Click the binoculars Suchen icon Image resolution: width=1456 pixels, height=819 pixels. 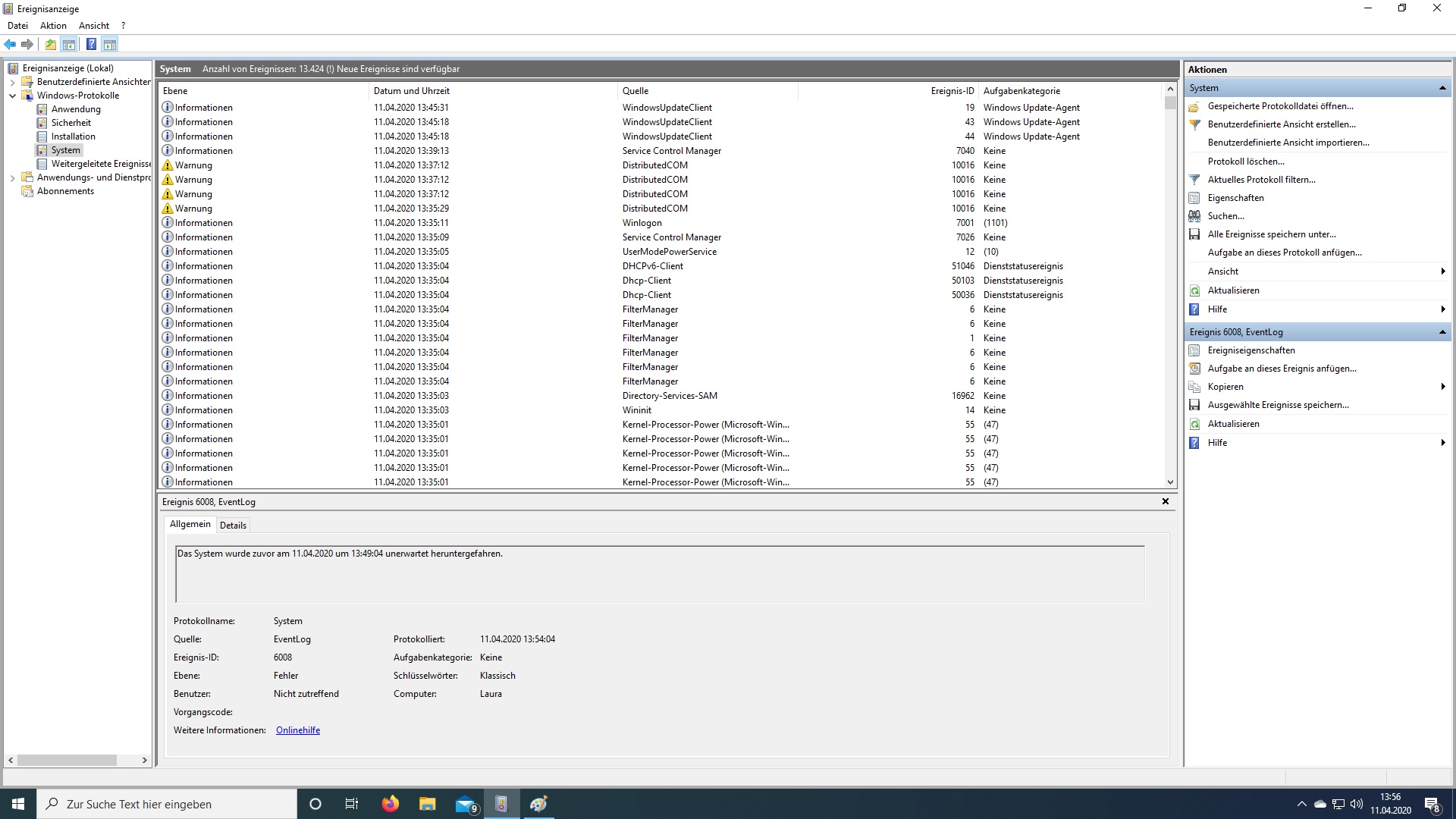[1194, 216]
